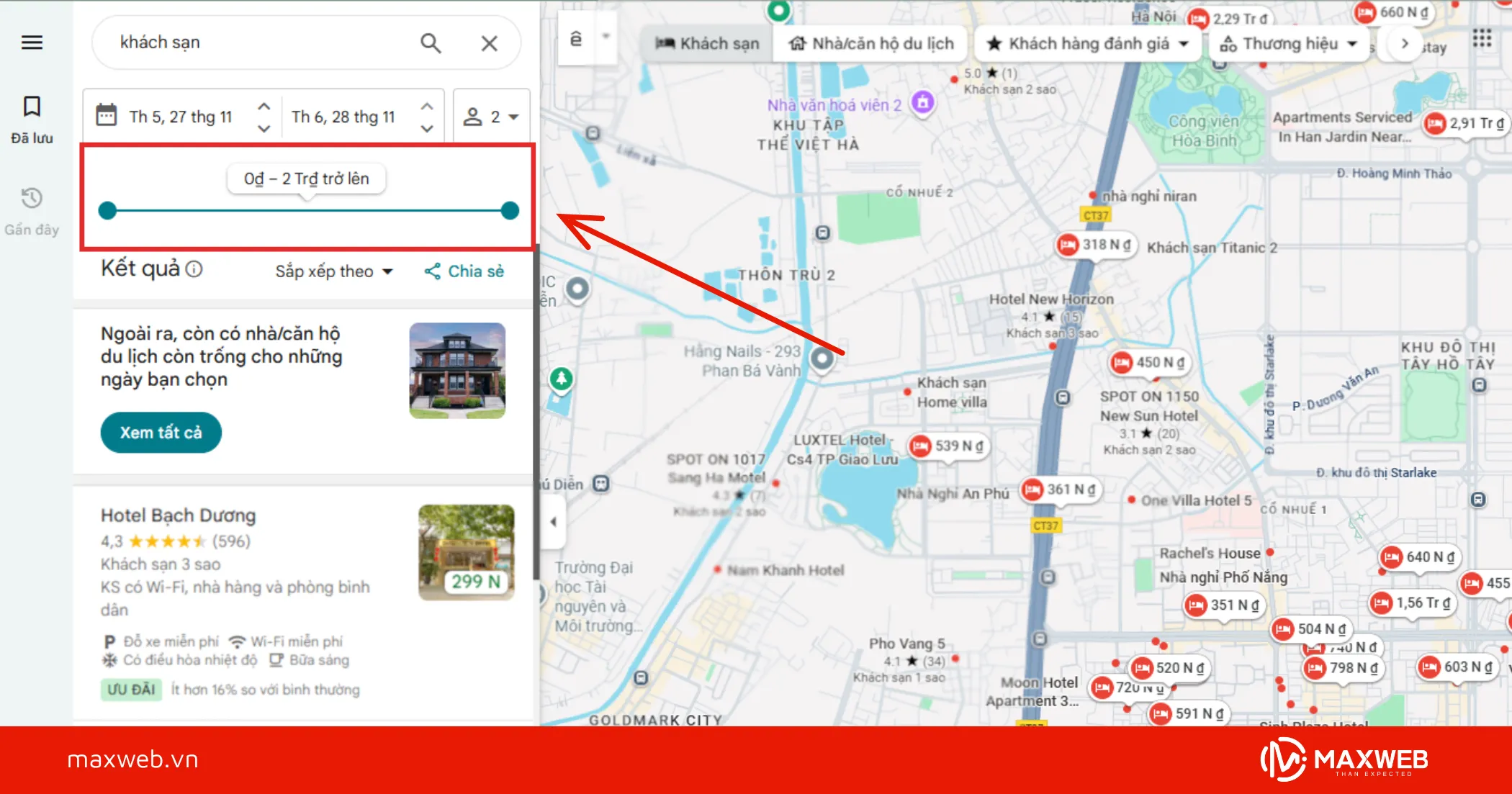Open the Khách hàng đánh giá rating dropdown
The width and height of the screenshot is (1512, 794).
[1087, 43]
